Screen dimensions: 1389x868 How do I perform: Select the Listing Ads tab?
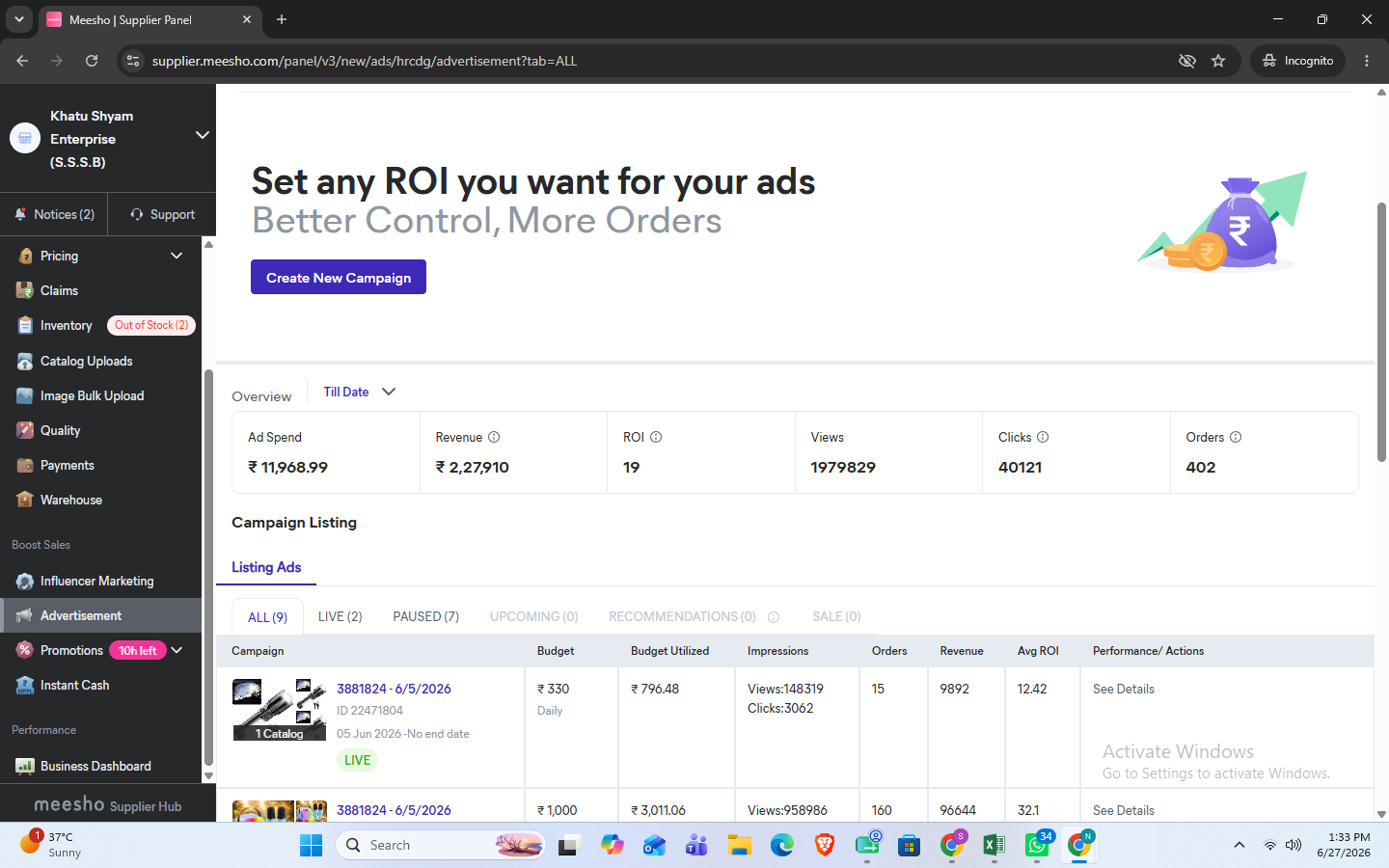click(x=266, y=567)
